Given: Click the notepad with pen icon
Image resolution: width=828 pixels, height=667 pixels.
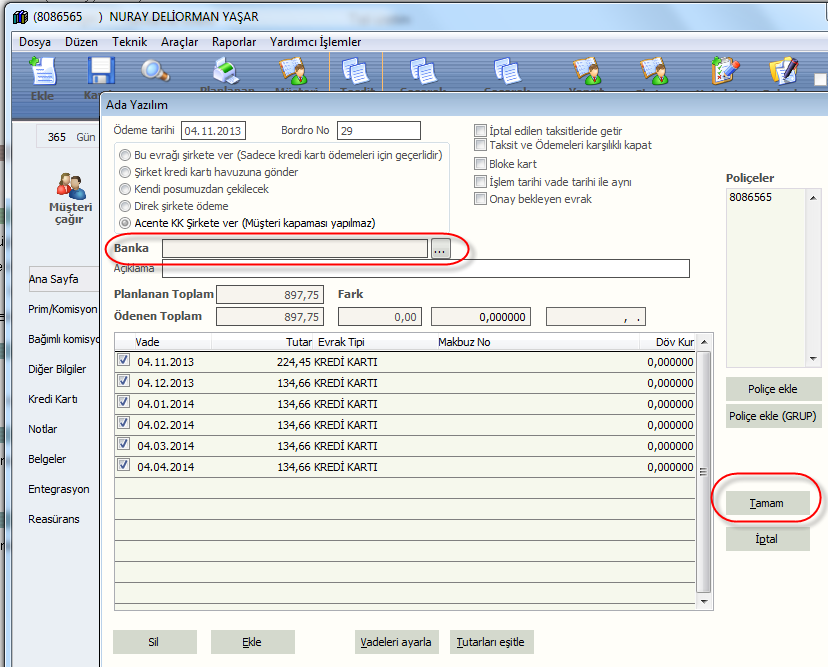Looking at the screenshot, I should [782, 72].
